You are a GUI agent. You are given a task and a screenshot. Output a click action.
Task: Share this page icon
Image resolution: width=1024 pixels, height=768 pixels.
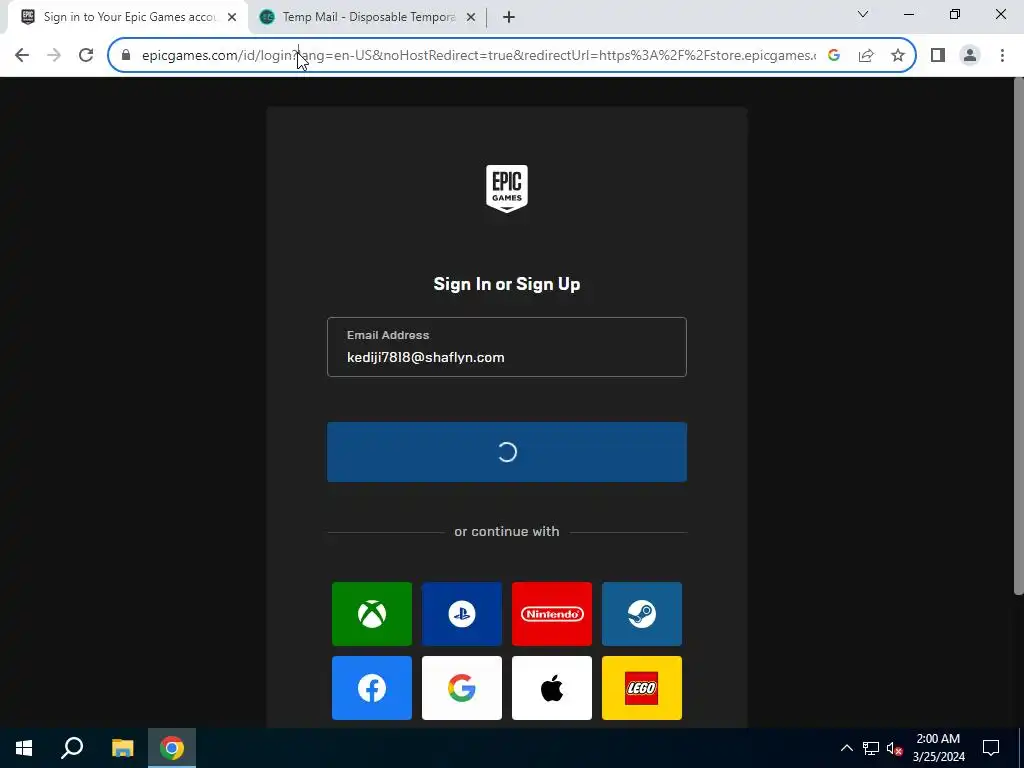click(x=866, y=55)
